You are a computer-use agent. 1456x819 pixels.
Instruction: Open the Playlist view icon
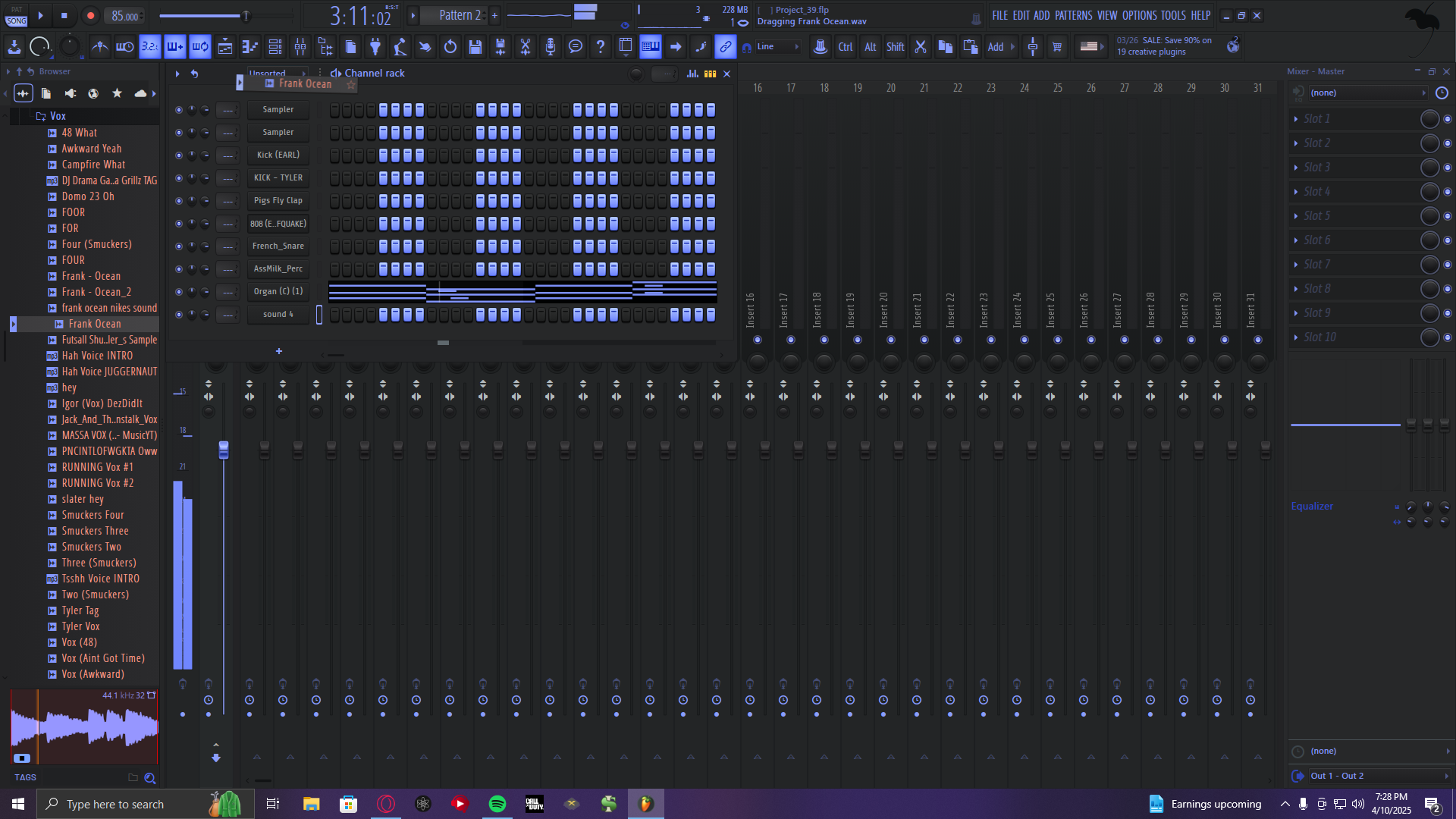[x=225, y=47]
